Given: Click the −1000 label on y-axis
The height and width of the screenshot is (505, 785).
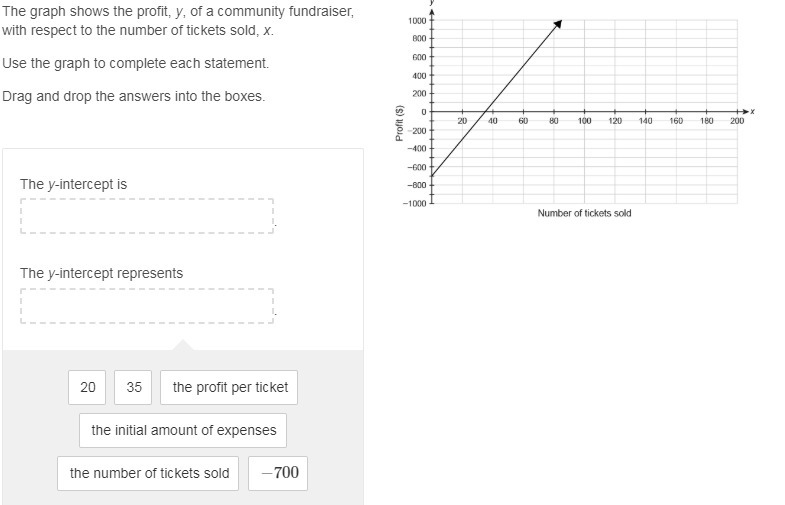Looking at the screenshot, I should pyautogui.click(x=415, y=203).
